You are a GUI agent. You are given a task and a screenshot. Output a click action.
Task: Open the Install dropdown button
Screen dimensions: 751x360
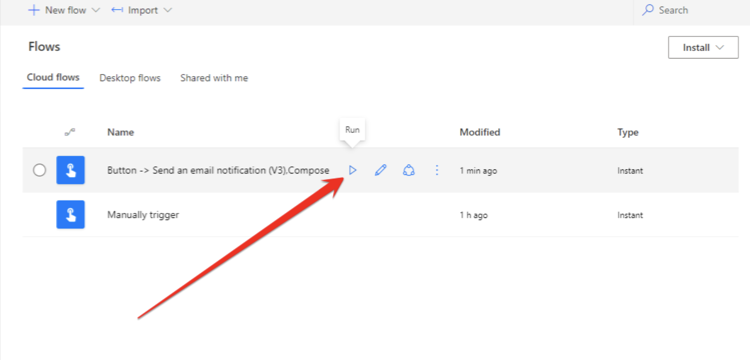tap(703, 47)
